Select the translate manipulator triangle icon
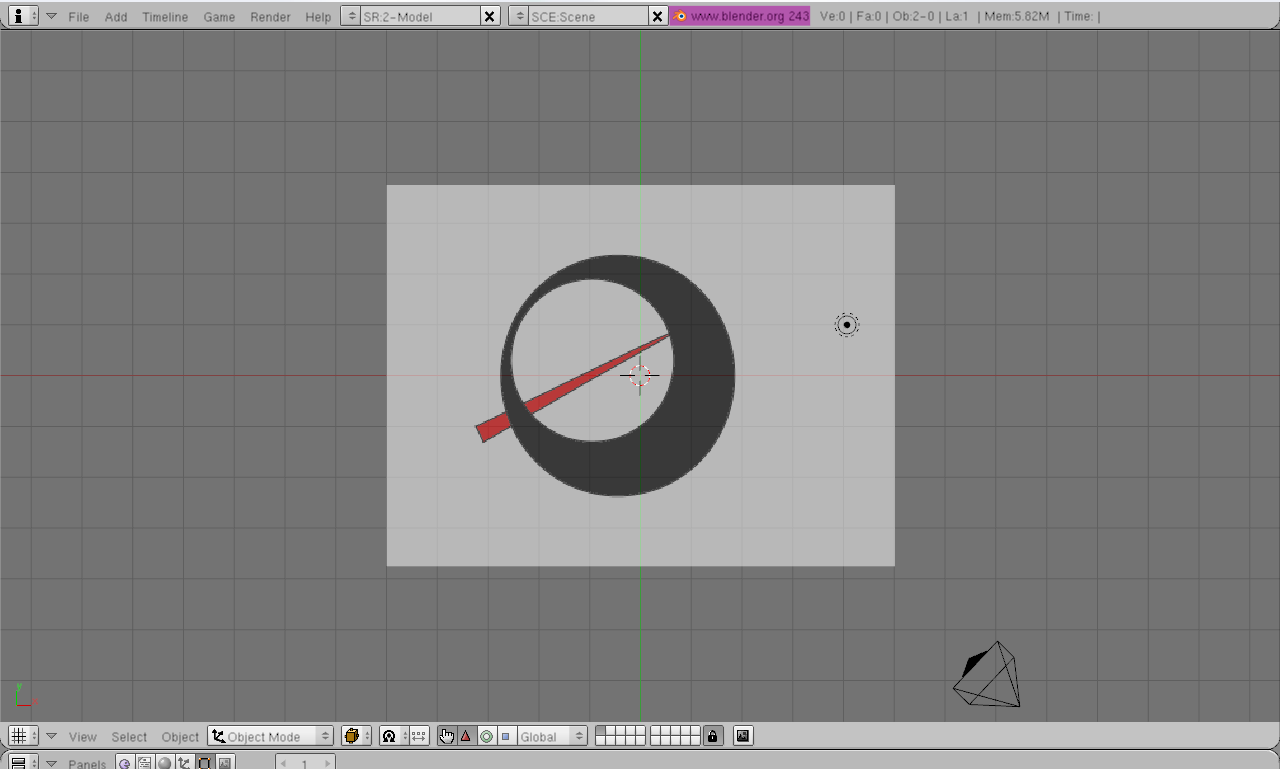The image size is (1280, 769). point(466,736)
